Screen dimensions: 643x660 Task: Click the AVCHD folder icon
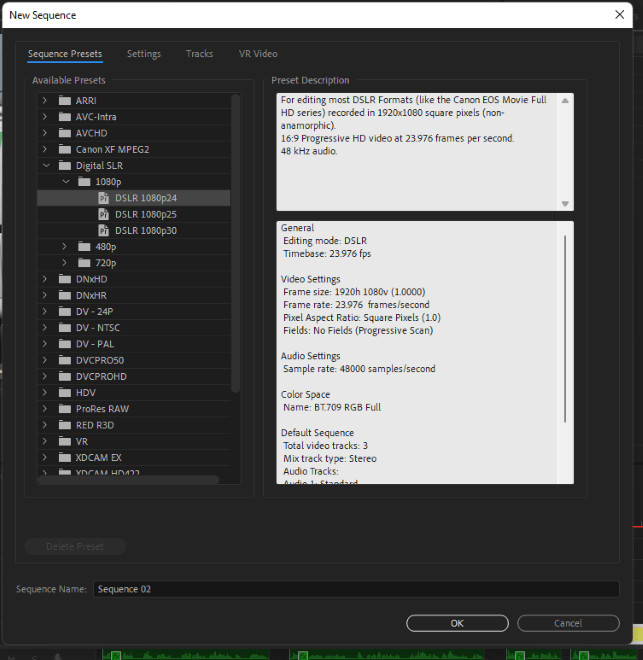tap(65, 133)
